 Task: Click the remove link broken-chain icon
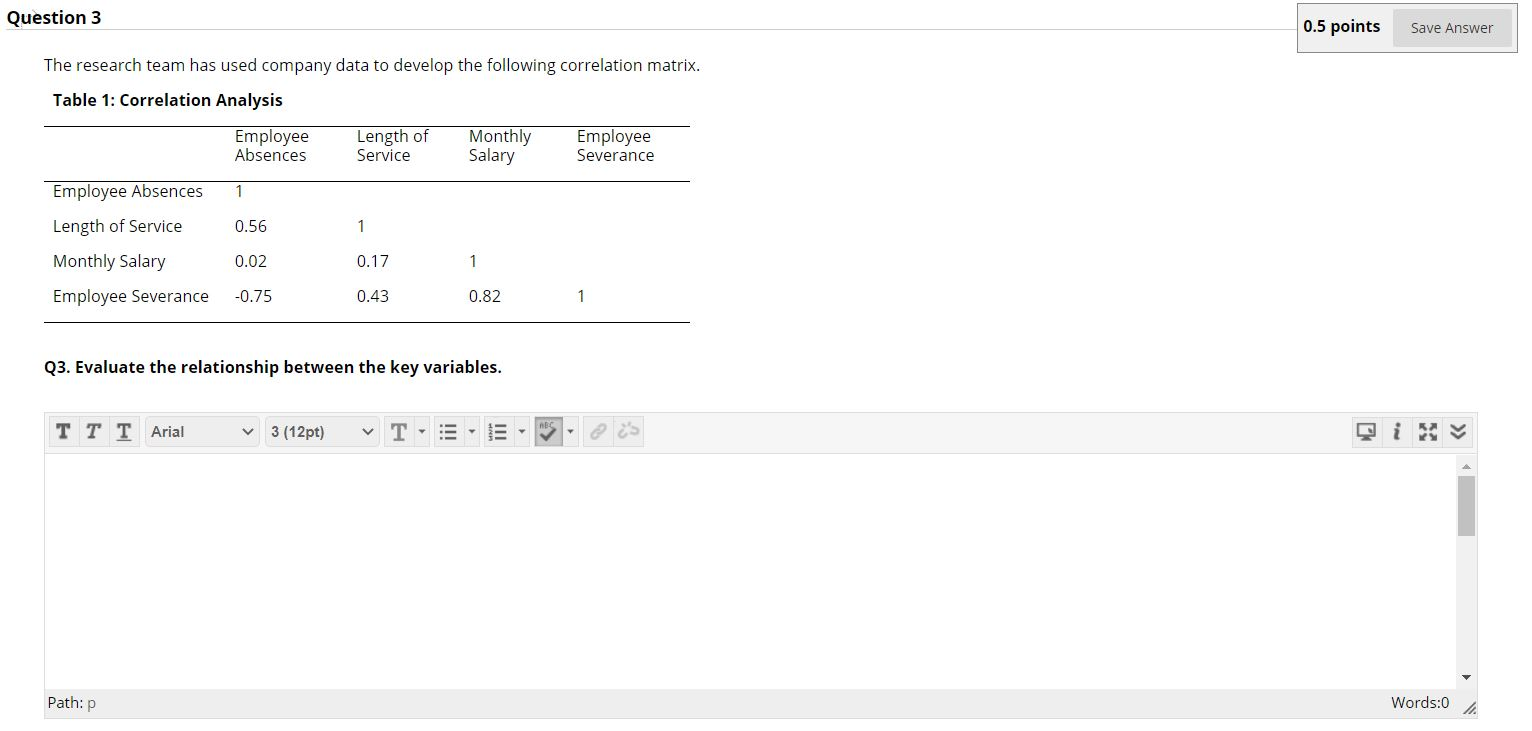pyautogui.click(x=628, y=432)
